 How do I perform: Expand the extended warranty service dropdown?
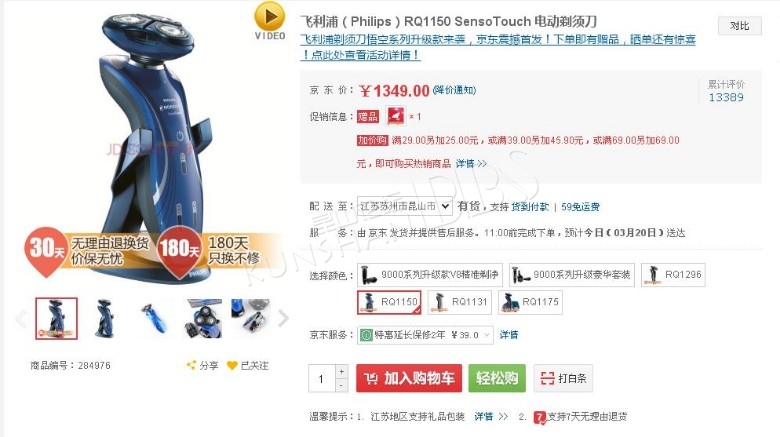click(x=425, y=335)
